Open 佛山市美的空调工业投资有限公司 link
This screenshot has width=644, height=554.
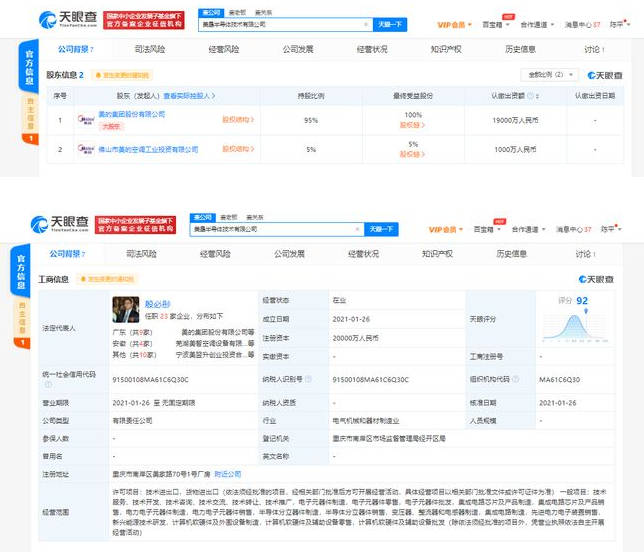[148, 149]
